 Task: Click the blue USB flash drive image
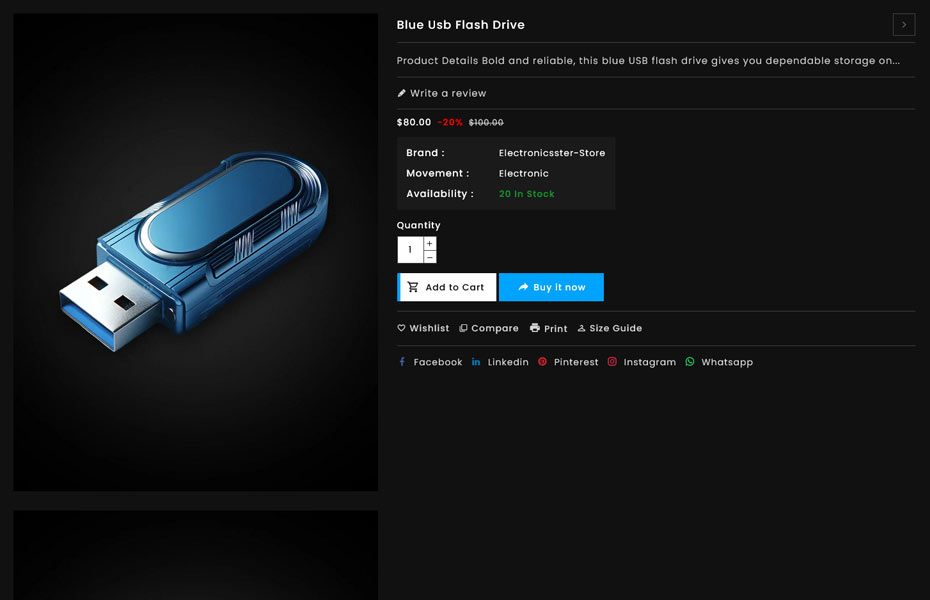pos(195,252)
